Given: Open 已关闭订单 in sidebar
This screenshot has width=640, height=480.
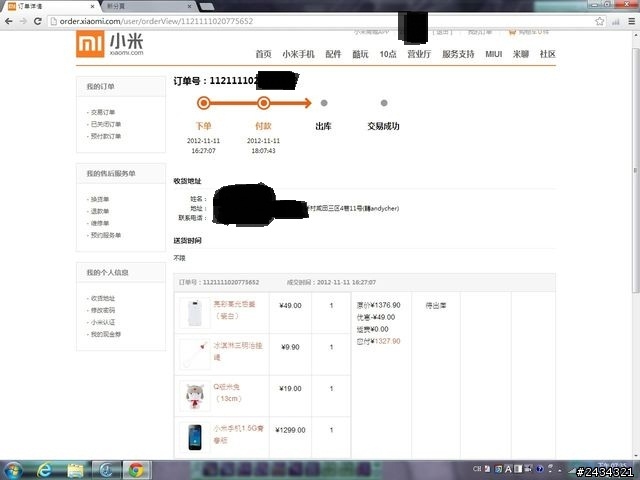Looking at the screenshot, I should 105,124.
